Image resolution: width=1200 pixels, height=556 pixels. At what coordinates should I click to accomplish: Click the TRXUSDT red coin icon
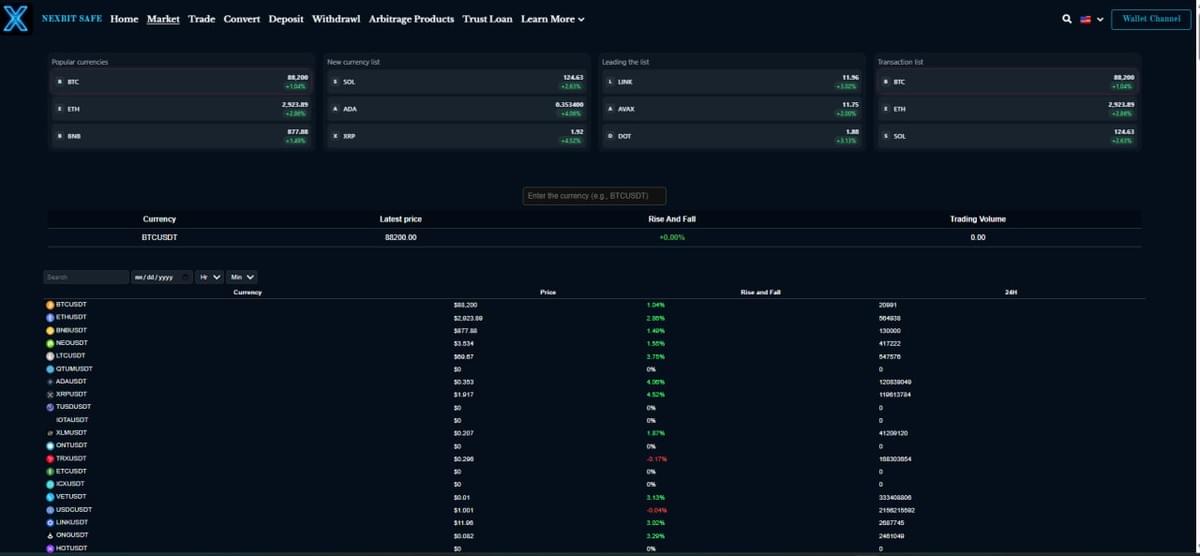click(x=50, y=458)
